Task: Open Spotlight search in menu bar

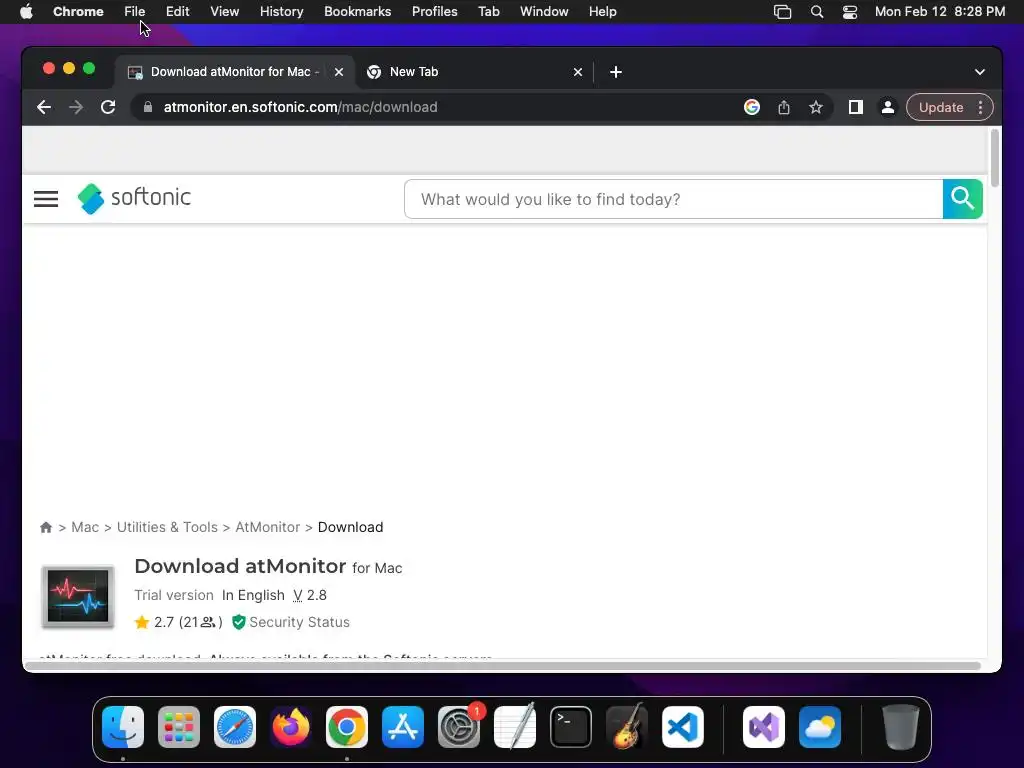Action: pos(816,12)
